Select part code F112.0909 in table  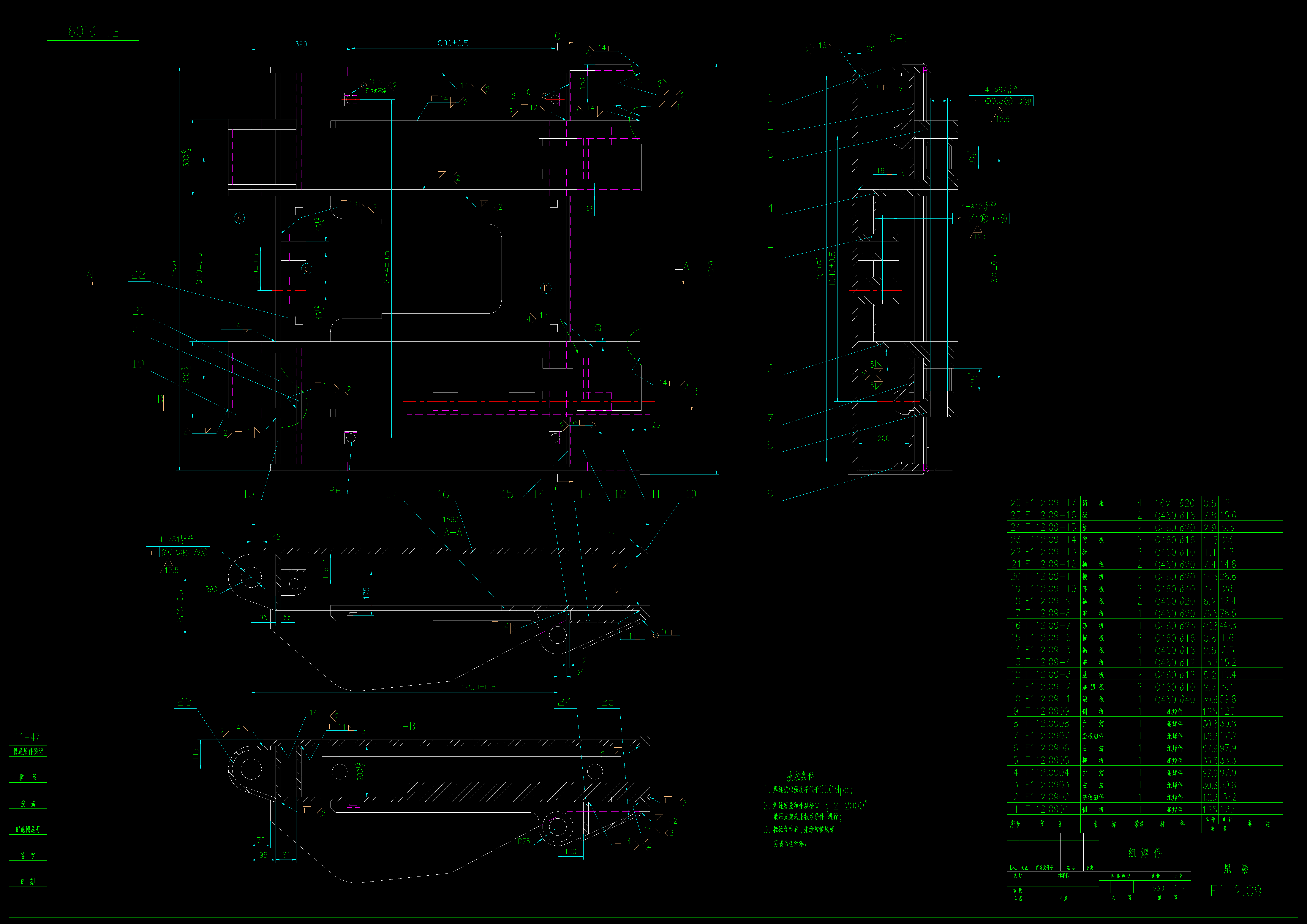(1047, 711)
